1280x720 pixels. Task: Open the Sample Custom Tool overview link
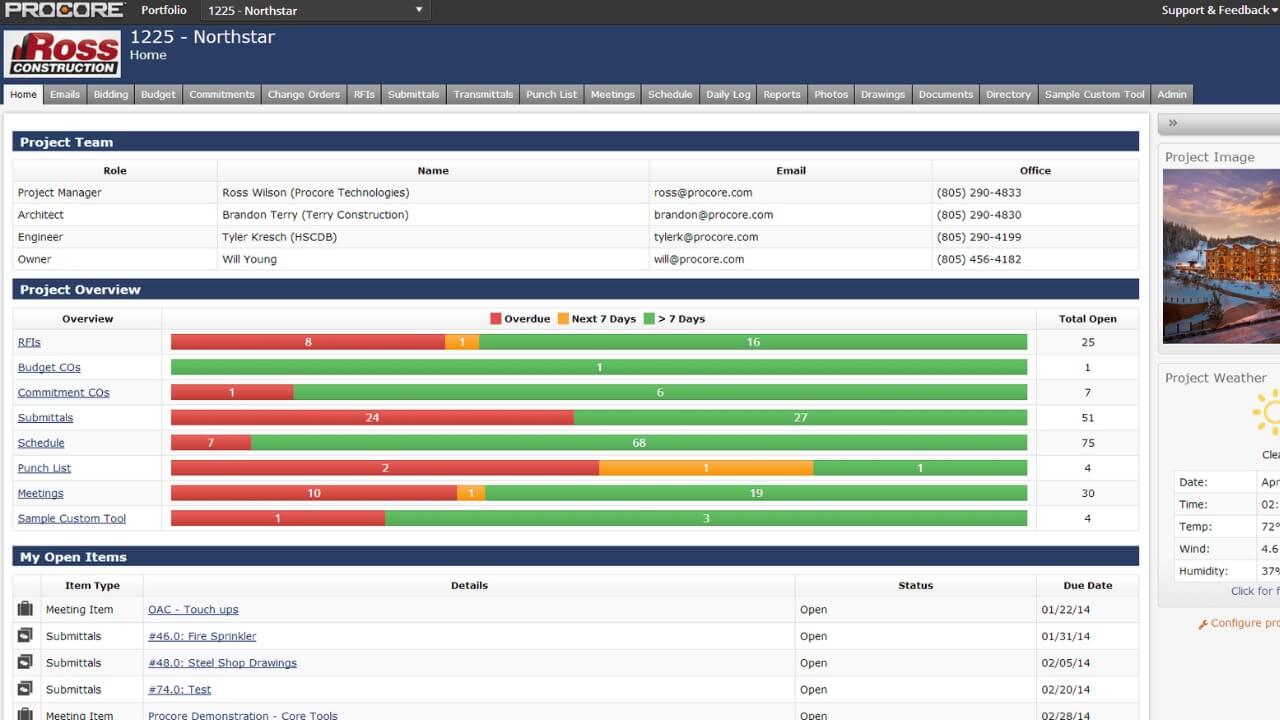pyautogui.click(x=72, y=518)
